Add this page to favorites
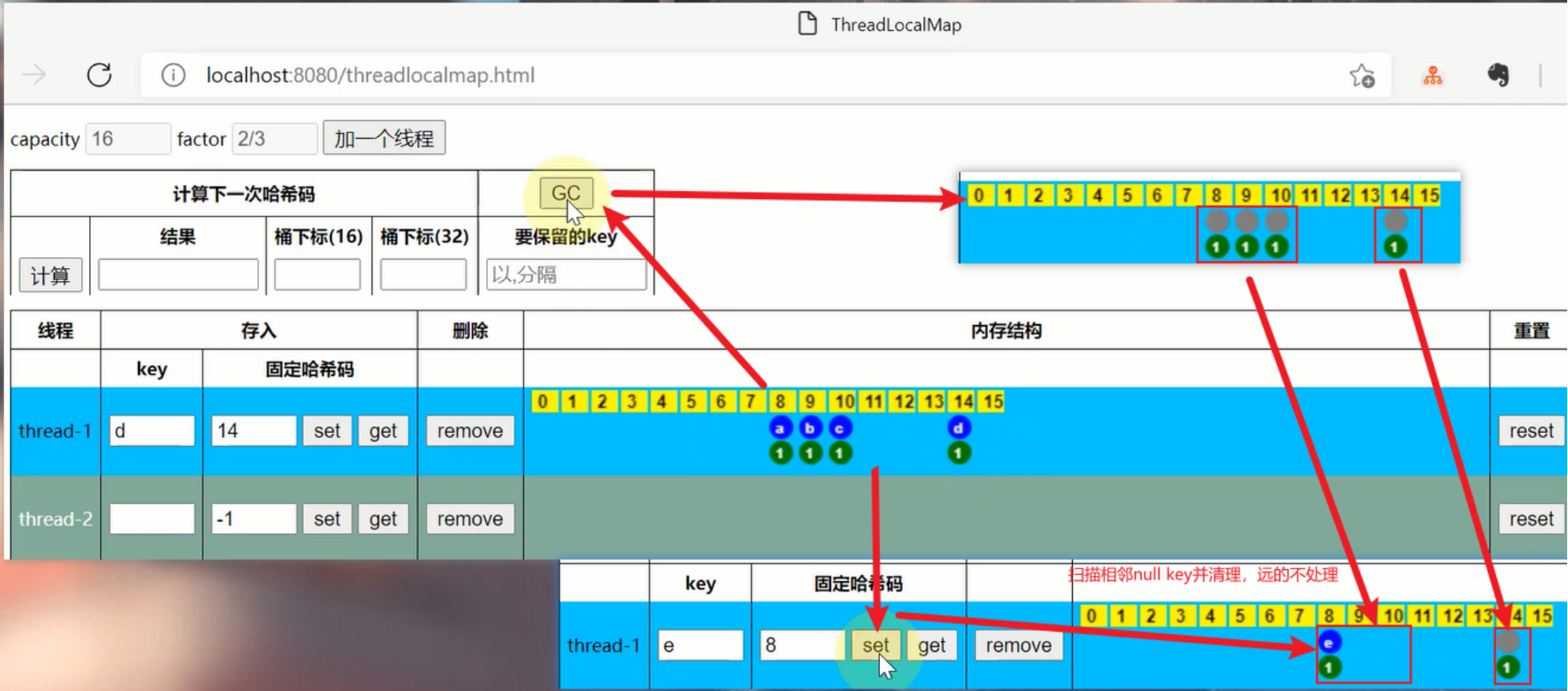The height and width of the screenshot is (691, 1568). click(1362, 76)
